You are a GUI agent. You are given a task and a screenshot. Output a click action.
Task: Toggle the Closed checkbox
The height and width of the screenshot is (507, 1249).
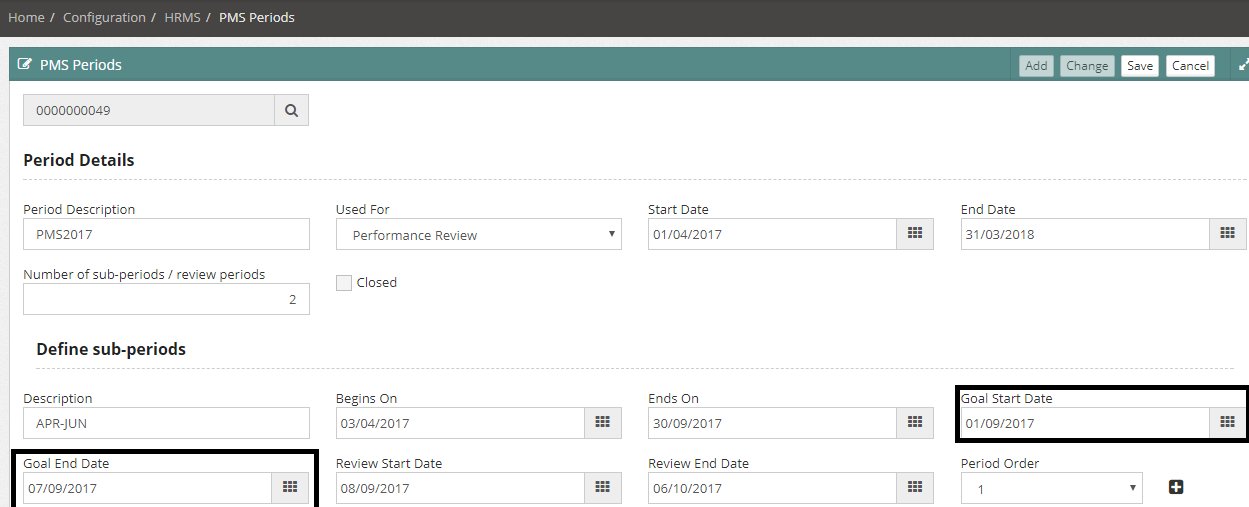[344, 283]
